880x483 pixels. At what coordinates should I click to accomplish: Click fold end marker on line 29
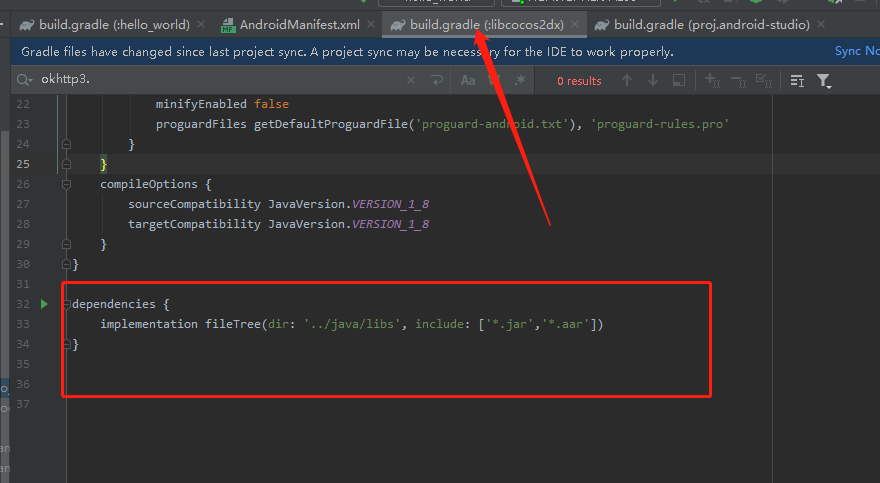coord(66,244)
